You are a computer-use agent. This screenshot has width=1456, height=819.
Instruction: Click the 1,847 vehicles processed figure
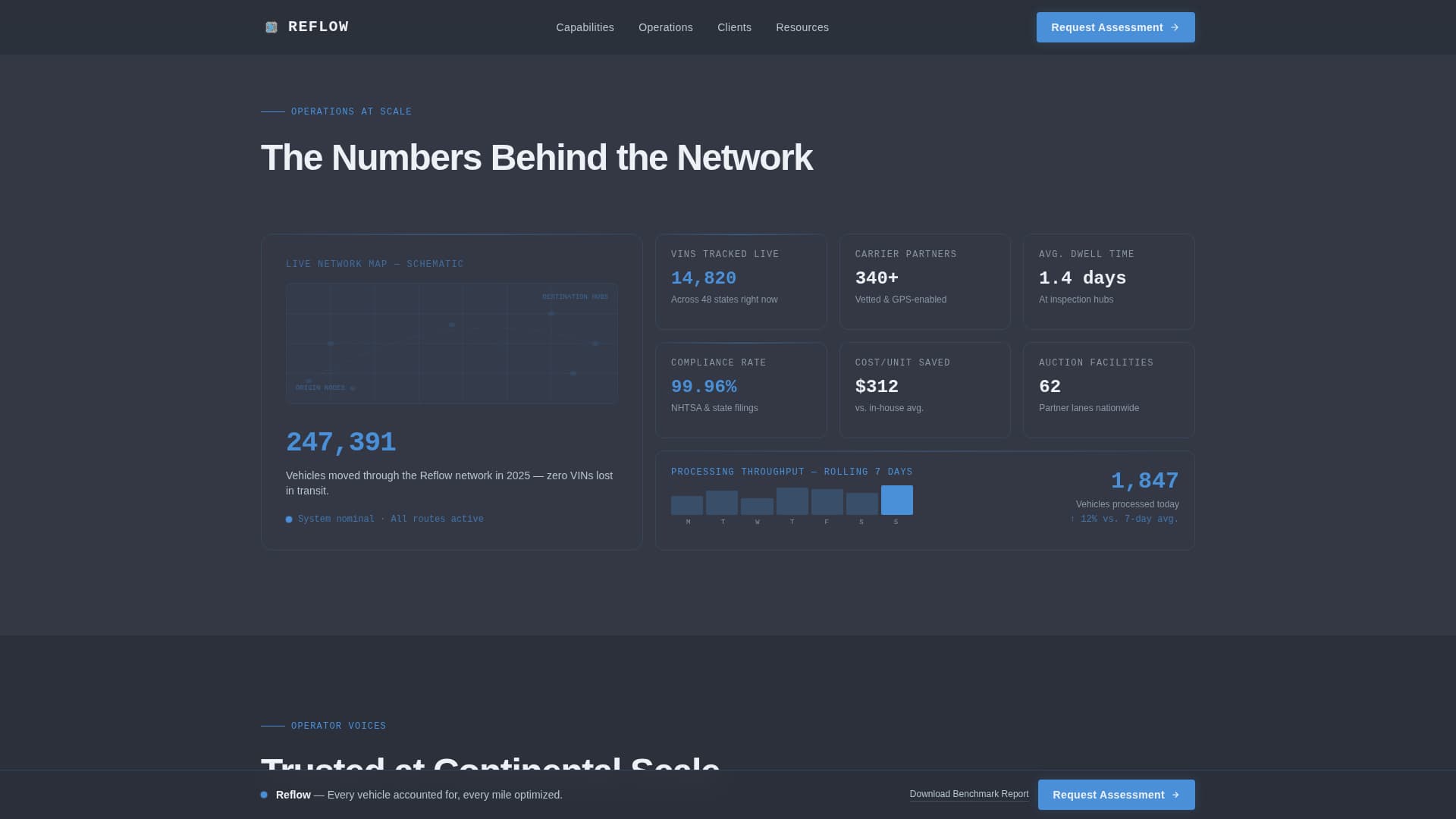coord(1144,480)
